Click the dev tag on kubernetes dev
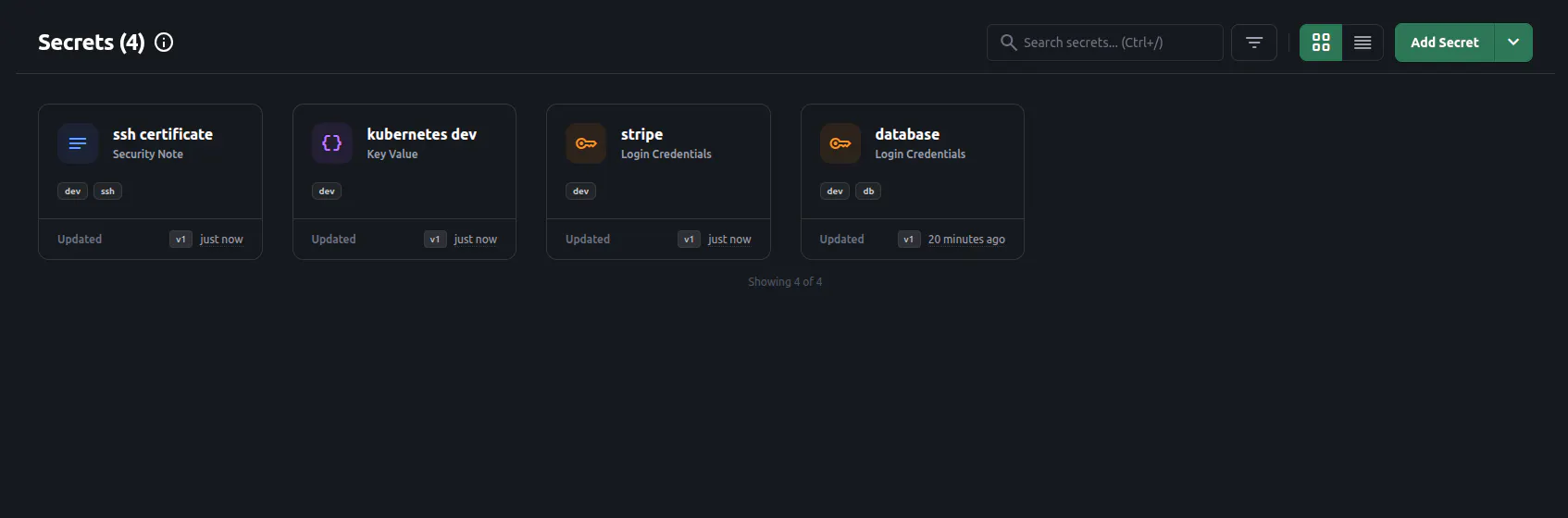Screen dimensions: 1568x518 327,191
